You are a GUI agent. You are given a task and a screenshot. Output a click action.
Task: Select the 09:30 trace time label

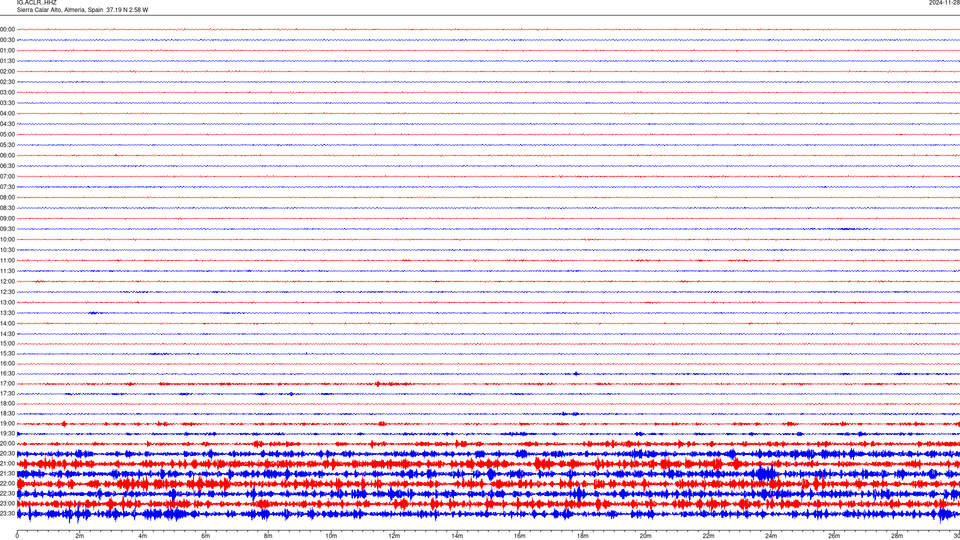(7, 229)
